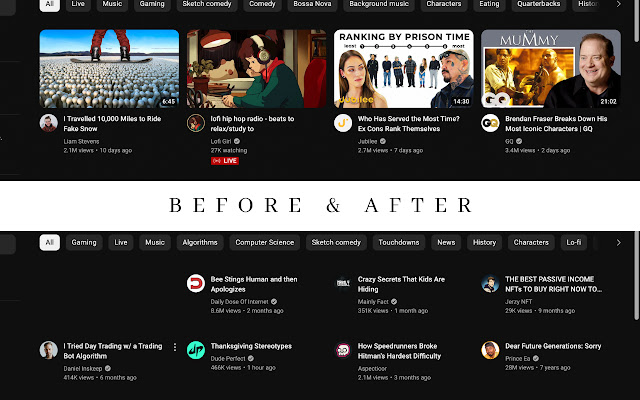
Task: Open Lofi Girl channel avatar
Action: point(196,123)
